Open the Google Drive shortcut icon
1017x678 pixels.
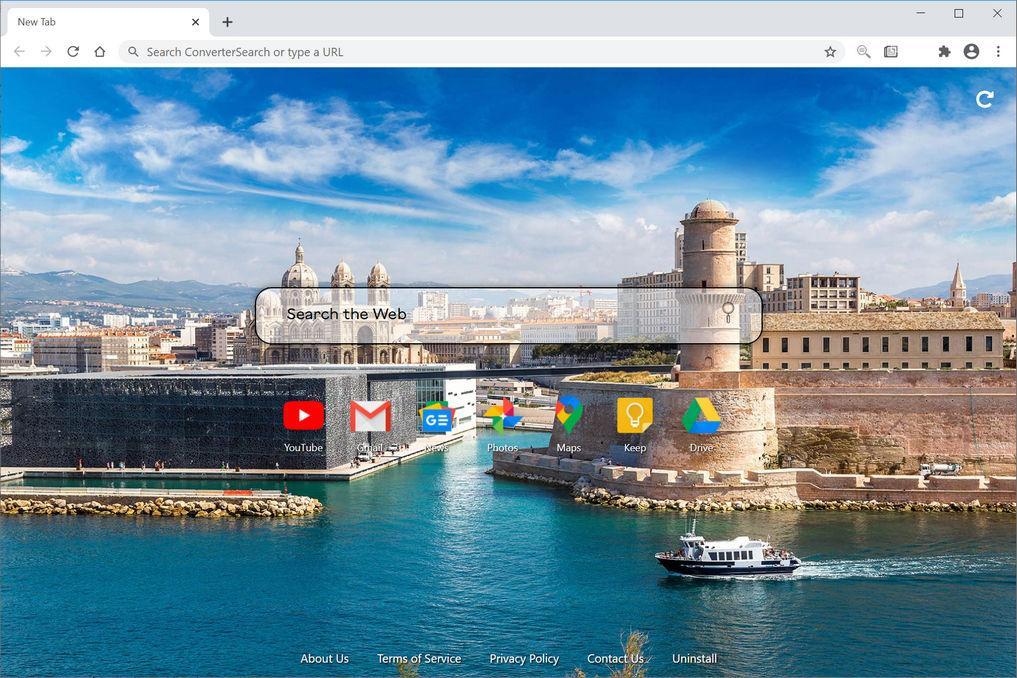(701, 416)
